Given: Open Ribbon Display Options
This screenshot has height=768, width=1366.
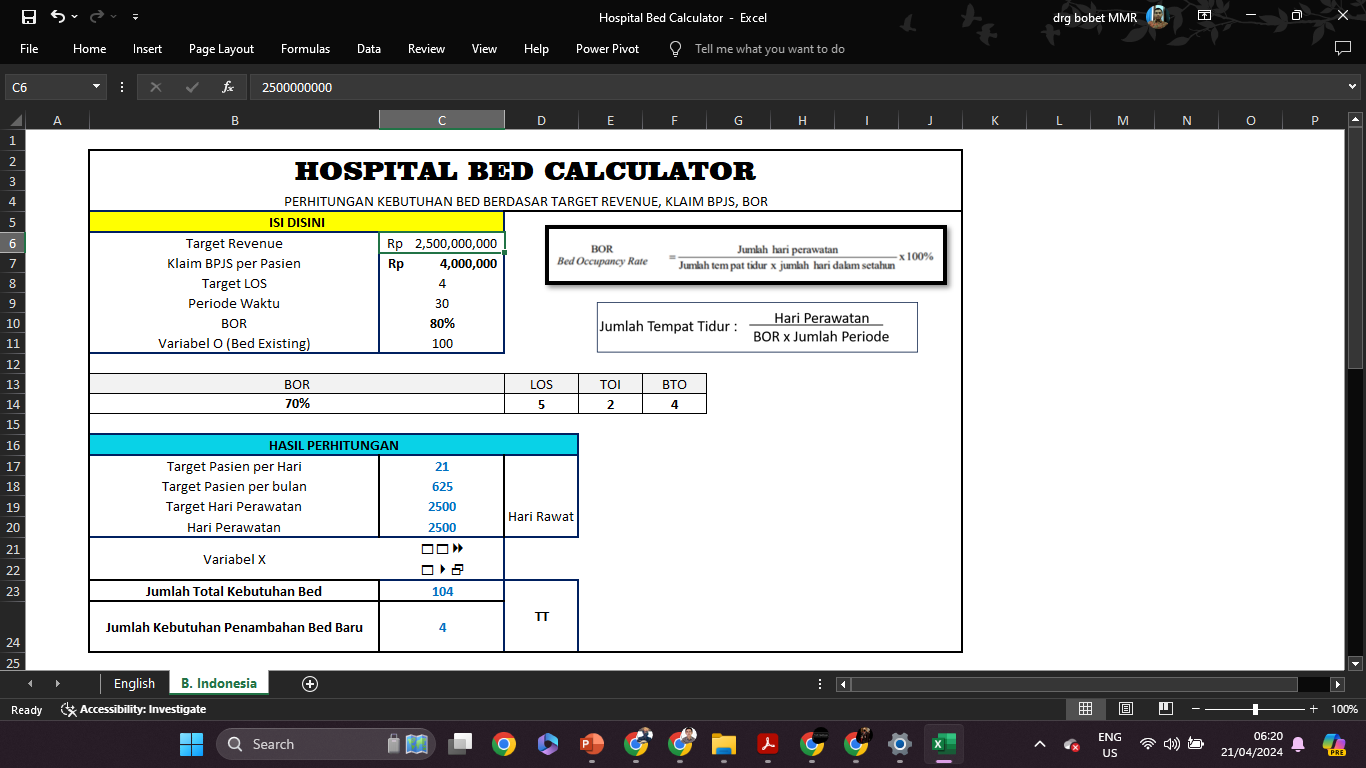Looking at the screenshot, I should 1205,16.
